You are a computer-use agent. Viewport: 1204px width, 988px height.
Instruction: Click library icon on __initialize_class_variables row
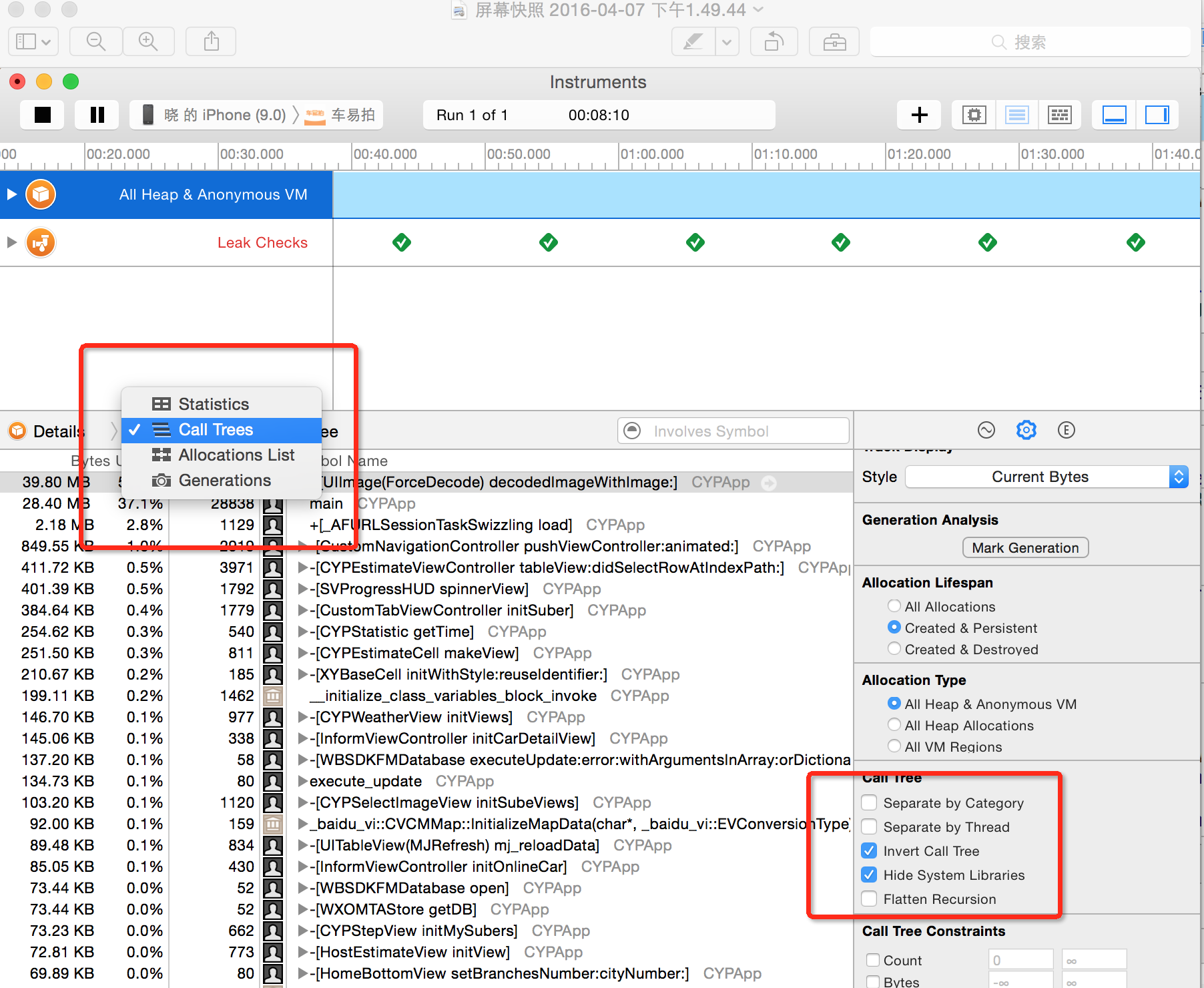(272, 696)
